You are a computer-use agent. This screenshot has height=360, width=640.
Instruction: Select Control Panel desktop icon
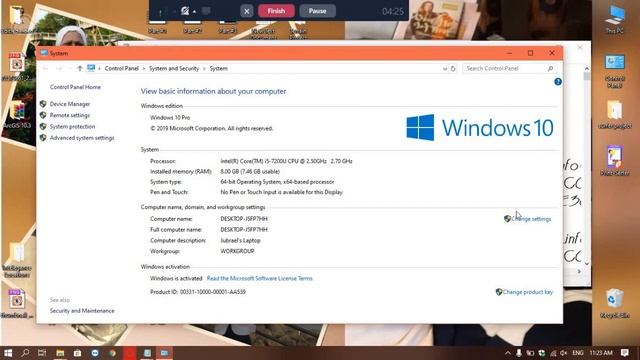point(615,71)
